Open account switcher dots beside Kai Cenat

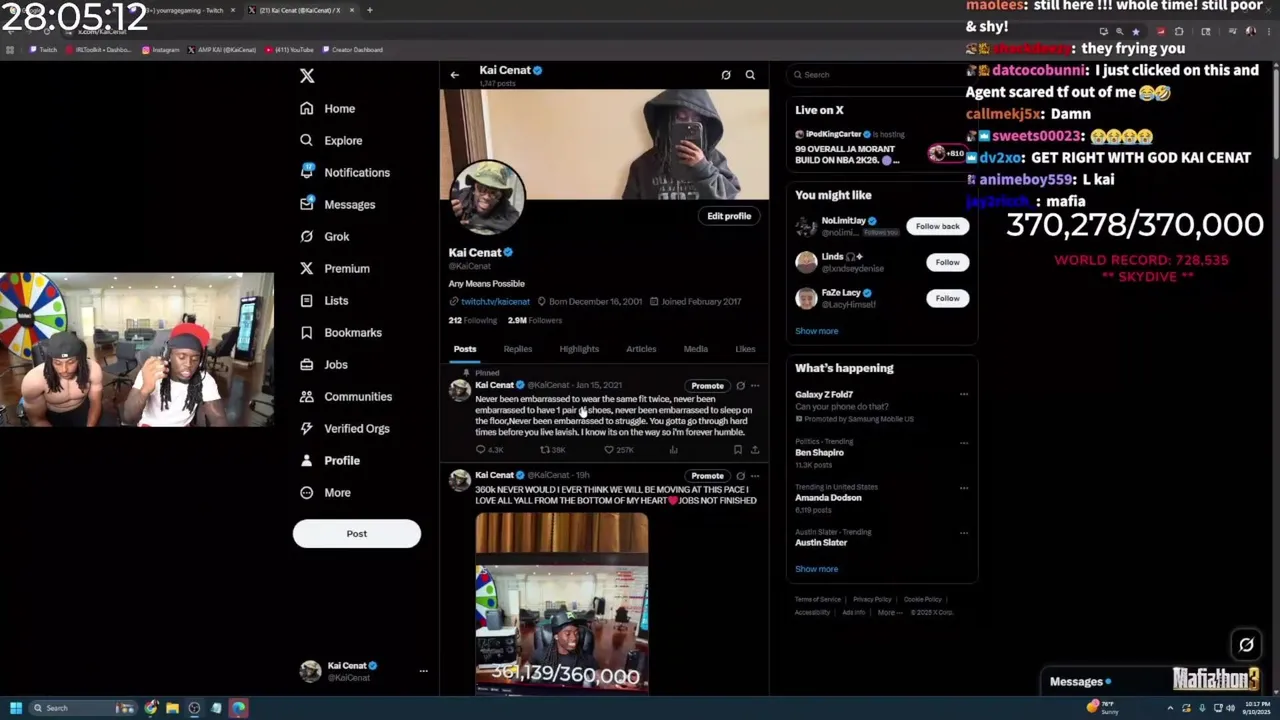pyautogui.click(x=423, y=671)
